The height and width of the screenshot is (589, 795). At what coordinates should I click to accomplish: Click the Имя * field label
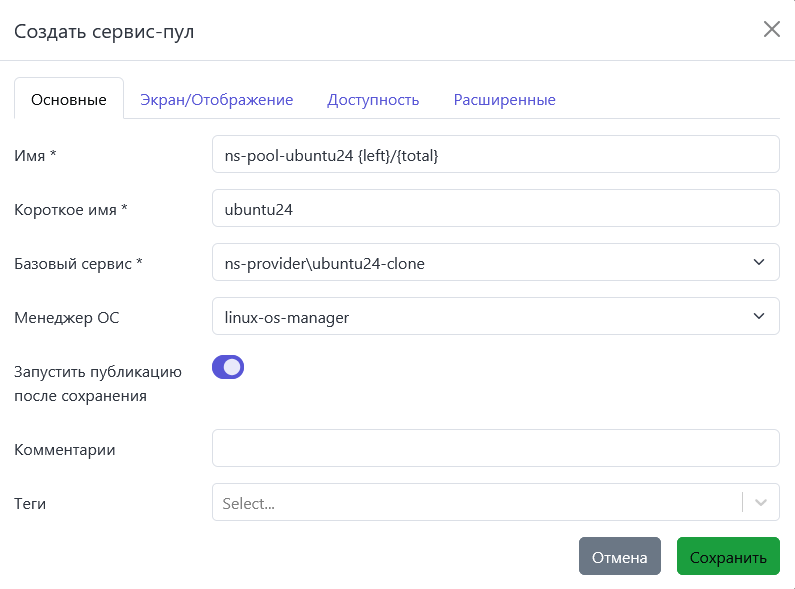point(35,155)
